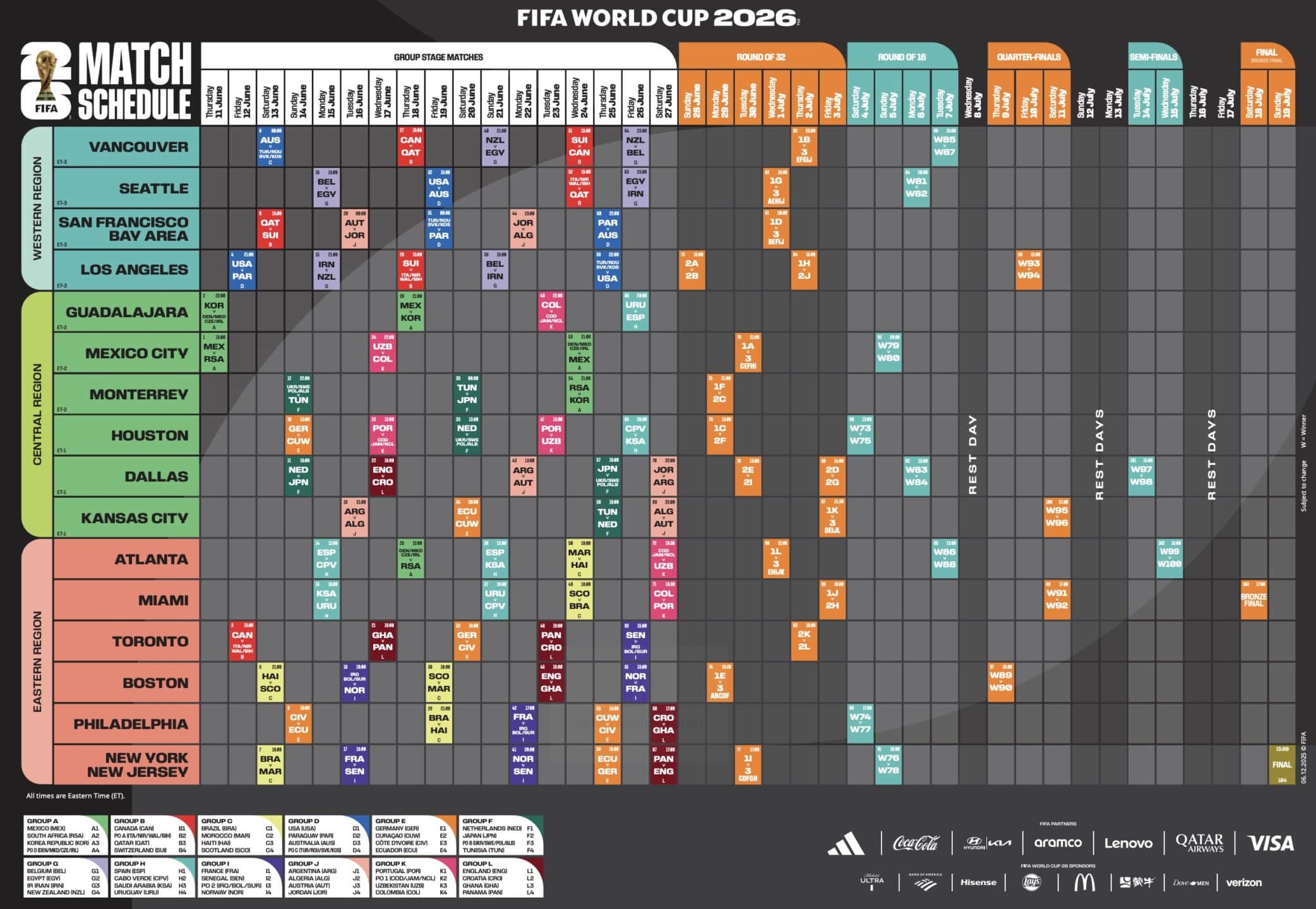This screenshot has width=1316, height=909.
Task: Click the McDonald's golden arches logo
Action: pos(1084,882)
